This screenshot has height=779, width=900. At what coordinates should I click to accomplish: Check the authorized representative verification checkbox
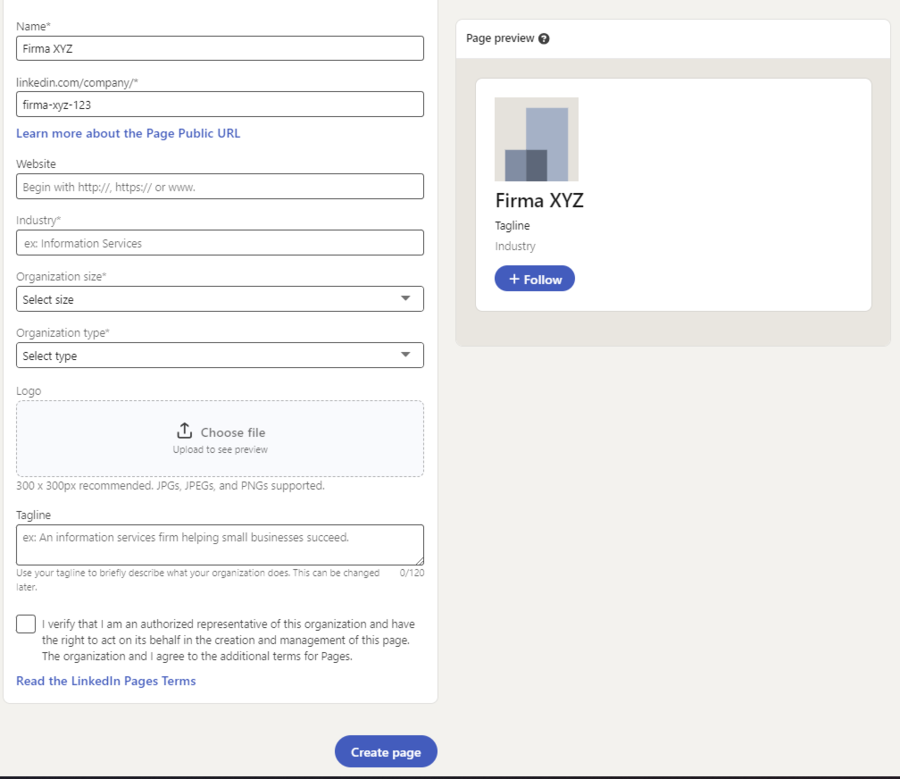(x=26, y=624)
